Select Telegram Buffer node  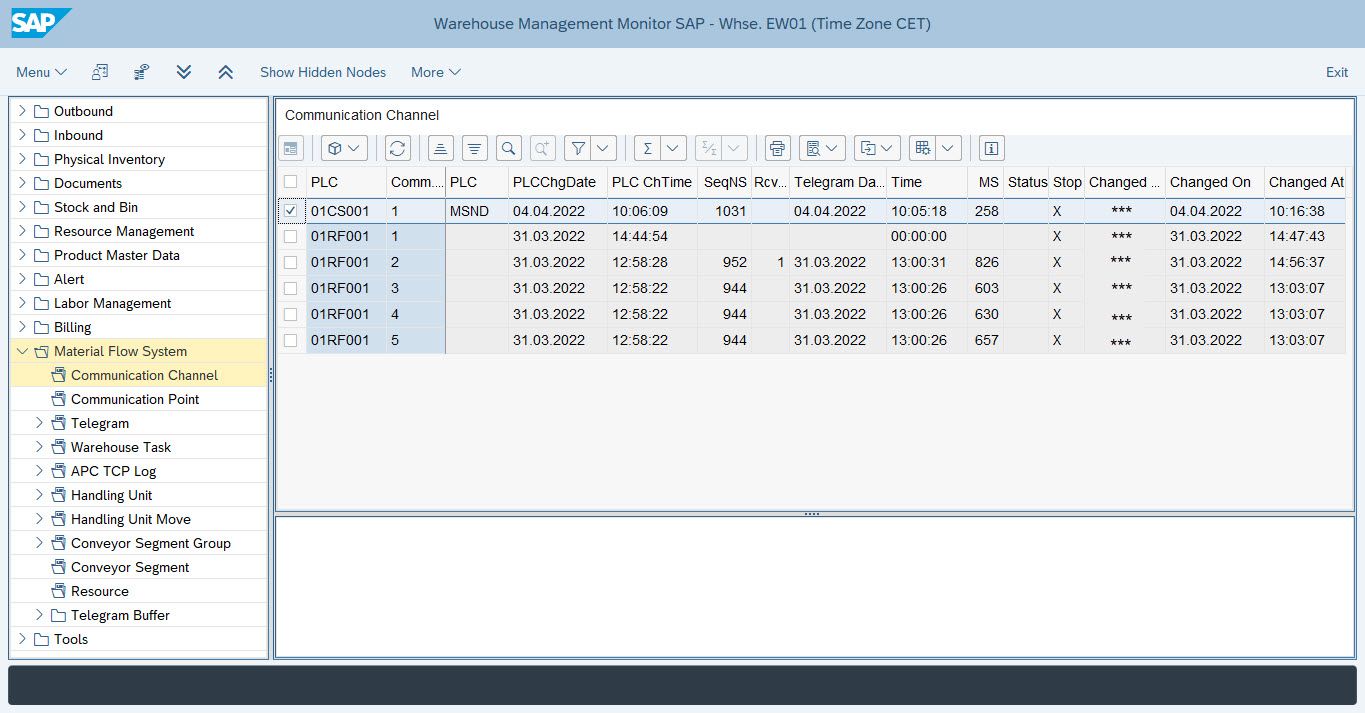120,615
